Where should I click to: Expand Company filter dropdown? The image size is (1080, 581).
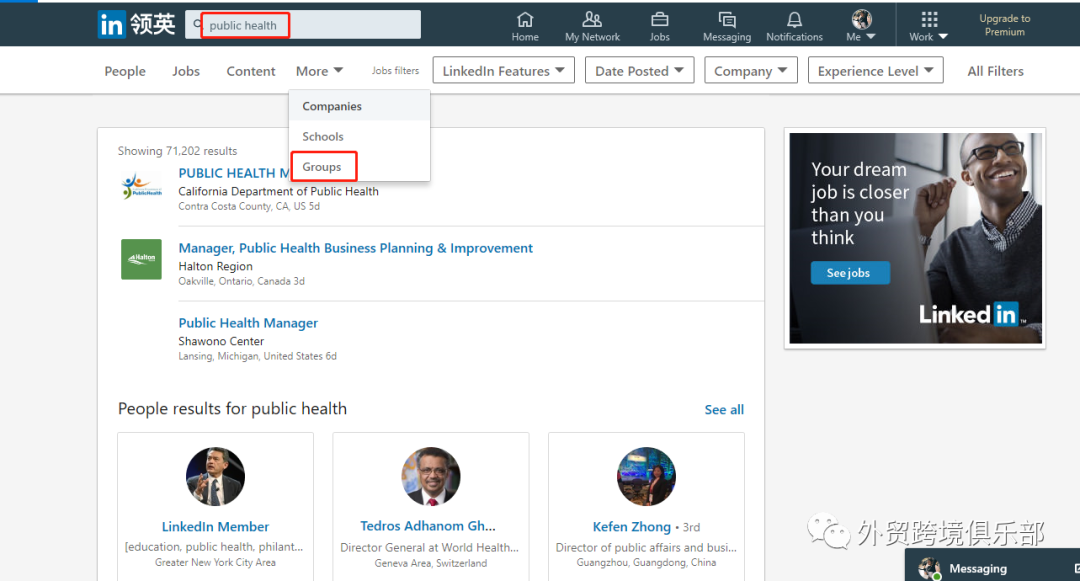pyautogui.click(x=751, y=70)
